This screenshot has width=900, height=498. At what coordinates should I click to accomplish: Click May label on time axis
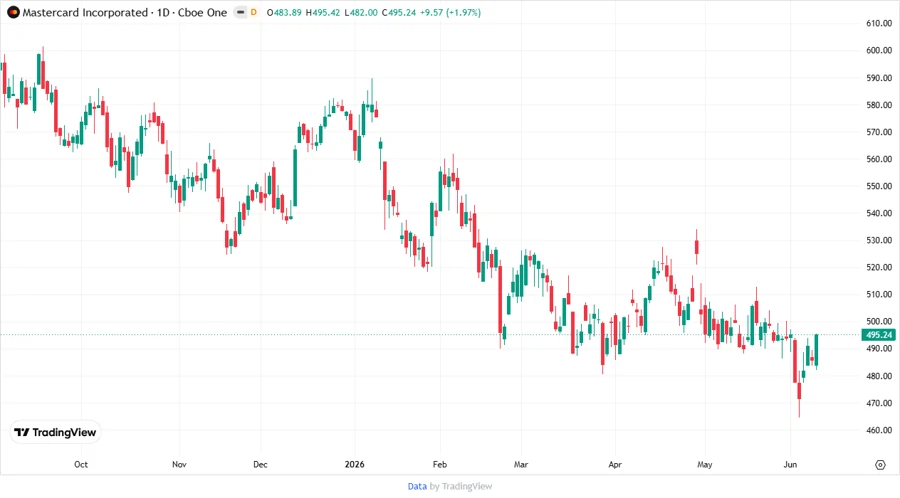[704, 465]
